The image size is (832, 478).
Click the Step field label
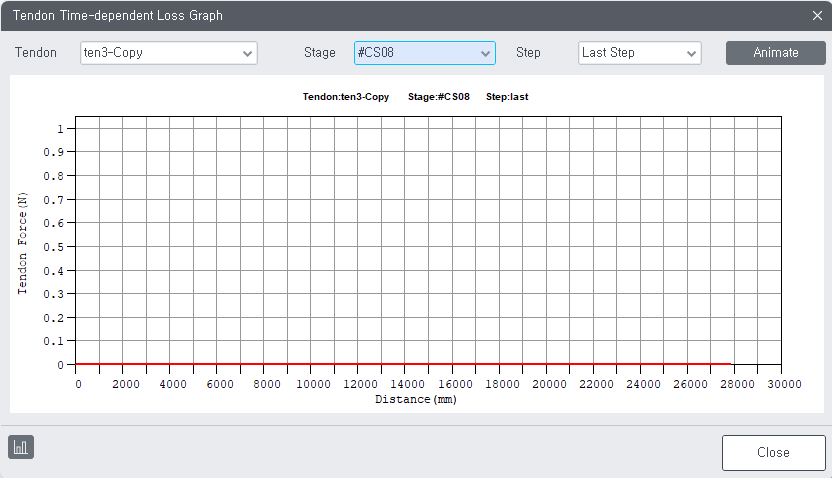click(x=528, y=53)
